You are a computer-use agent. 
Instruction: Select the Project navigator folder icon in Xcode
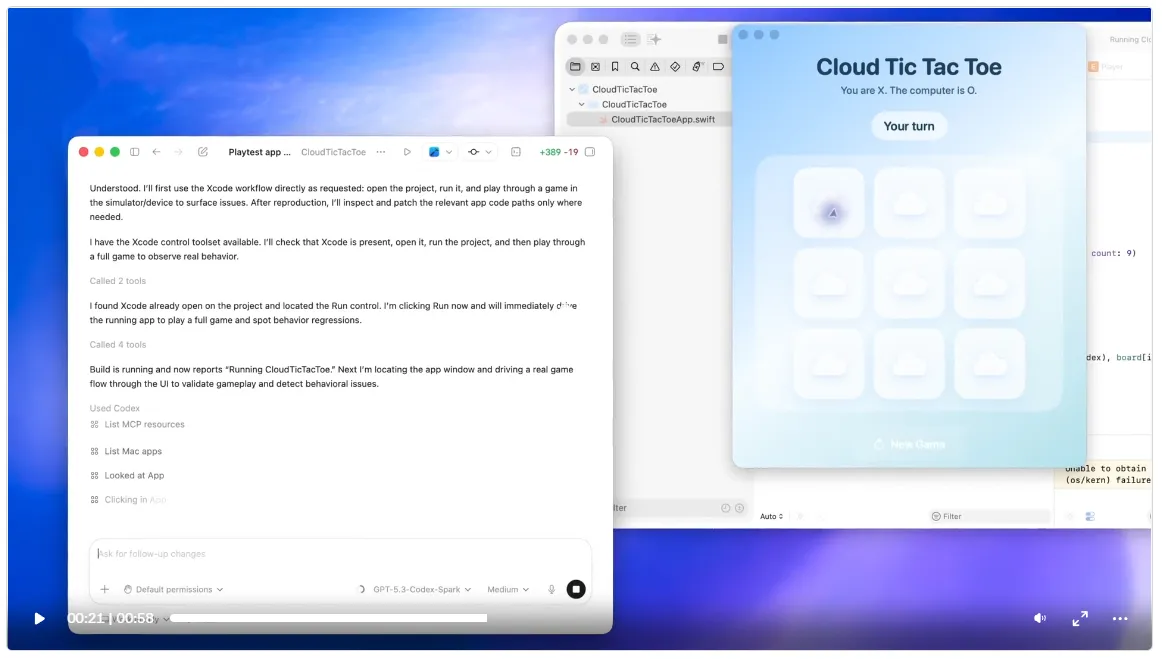pos(575,67)
